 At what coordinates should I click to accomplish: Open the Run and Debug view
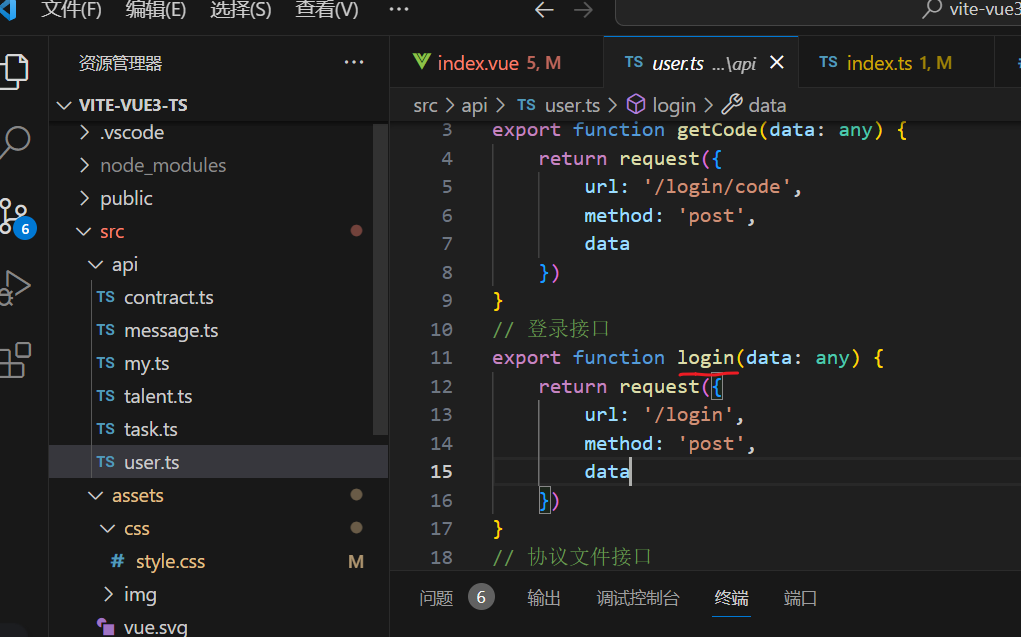(x=15, y=287)
